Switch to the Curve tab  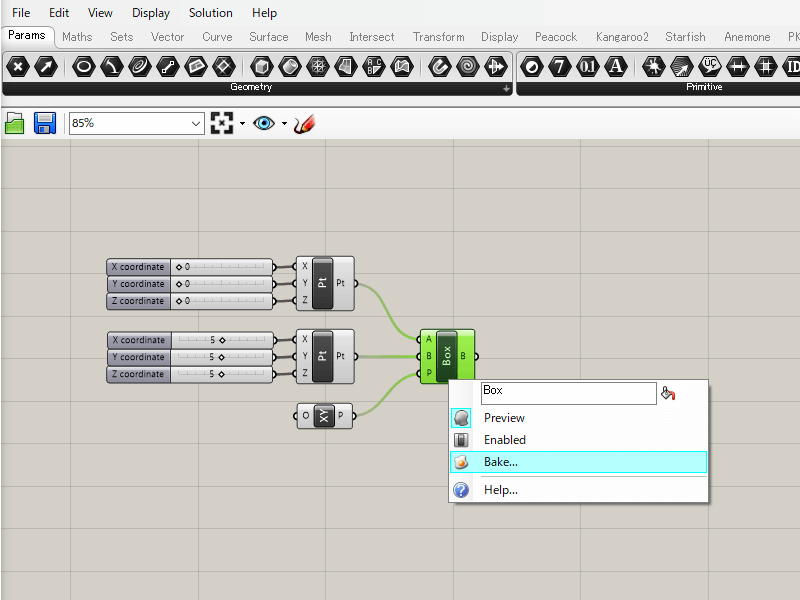pos(217,37)
